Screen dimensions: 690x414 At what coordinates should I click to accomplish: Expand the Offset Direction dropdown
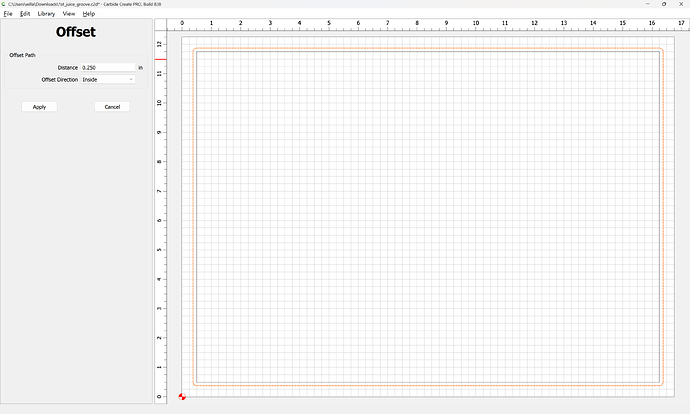(x=107, y=79)
